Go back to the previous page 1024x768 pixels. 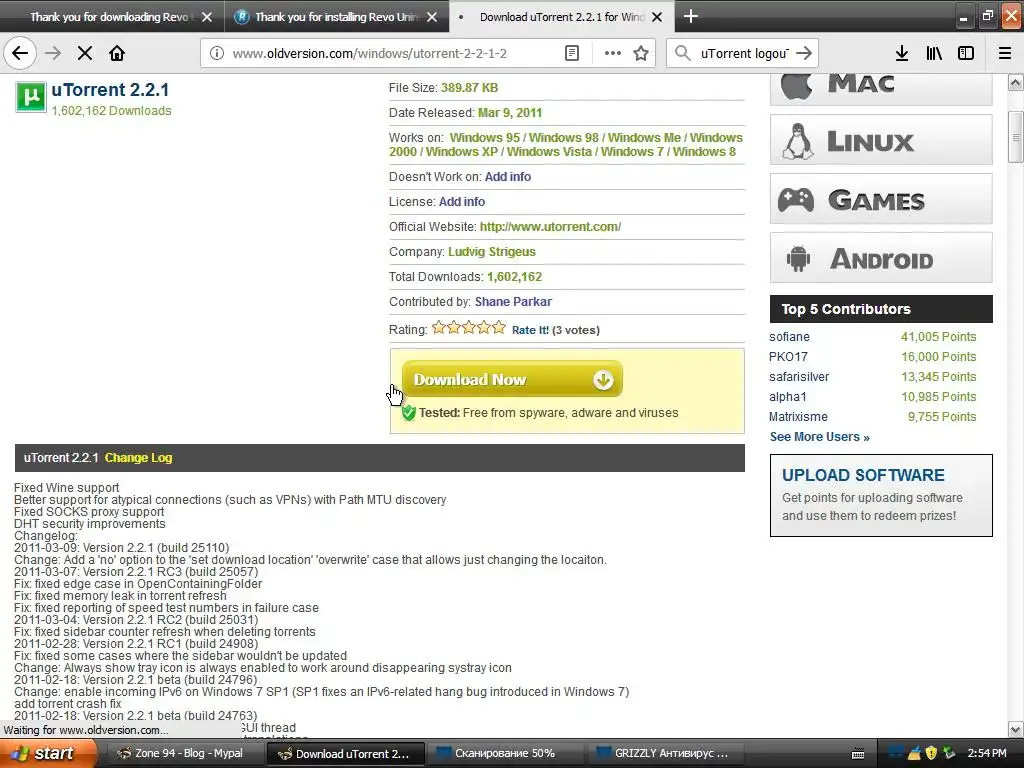pyautogui.click(x=20, y=53)
